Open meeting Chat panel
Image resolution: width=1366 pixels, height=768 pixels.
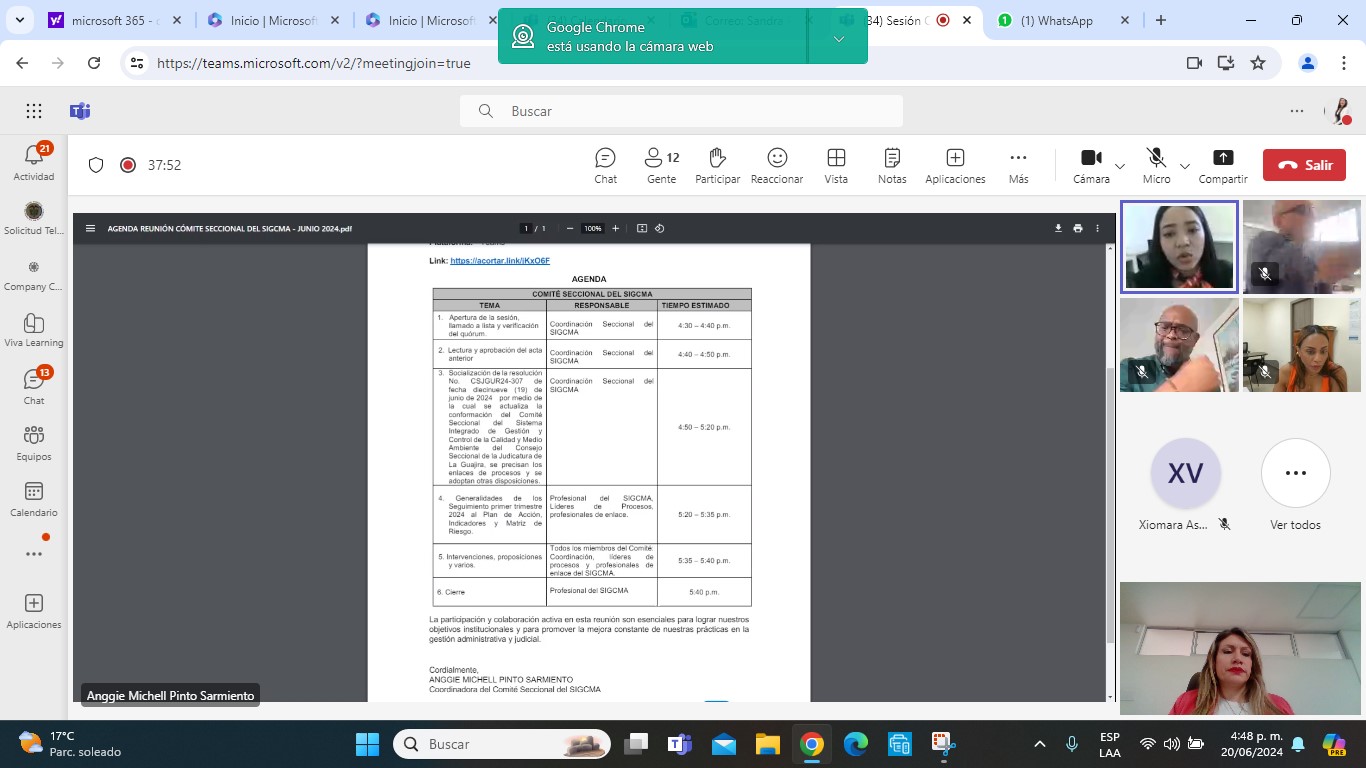[605, 166]
